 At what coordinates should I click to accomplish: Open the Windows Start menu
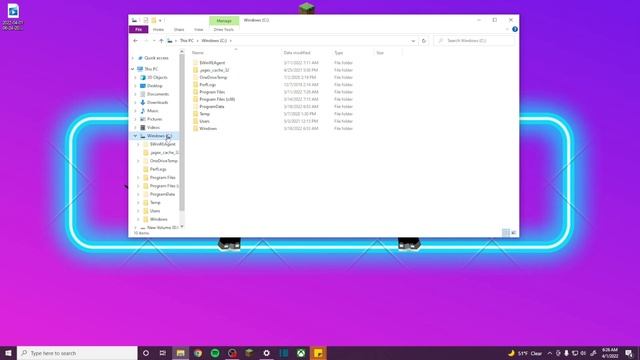tap(8, 353)
